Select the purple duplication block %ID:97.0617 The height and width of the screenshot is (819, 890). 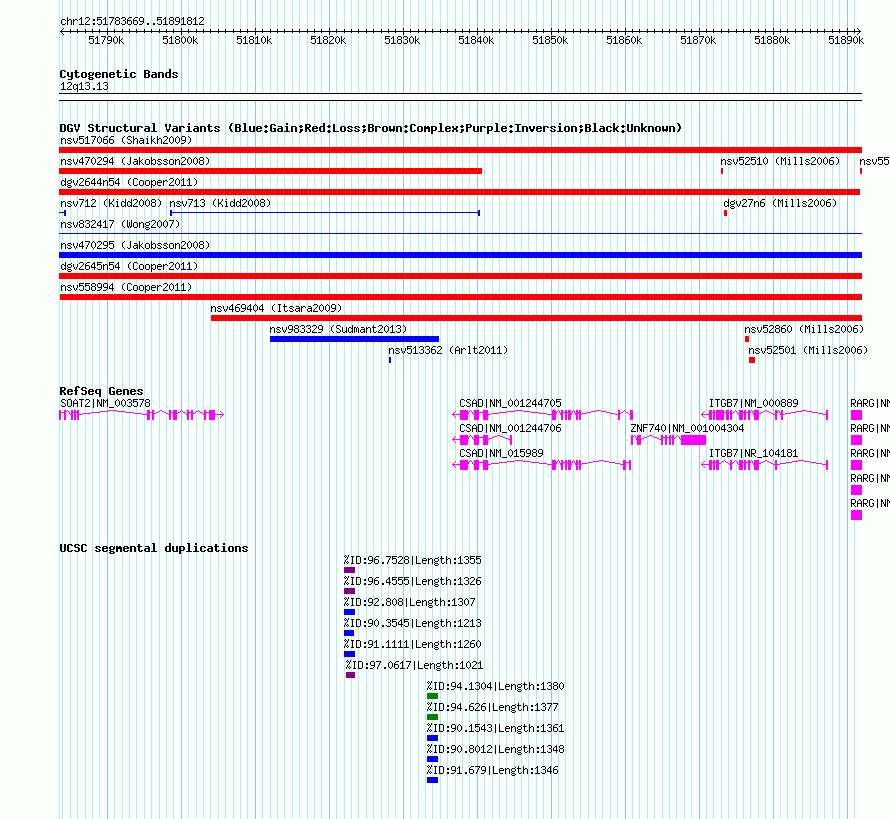pos(350,675)
